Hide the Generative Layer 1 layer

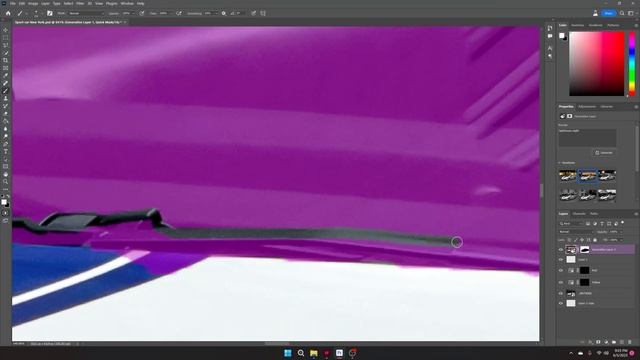click(x=561, y=249)
